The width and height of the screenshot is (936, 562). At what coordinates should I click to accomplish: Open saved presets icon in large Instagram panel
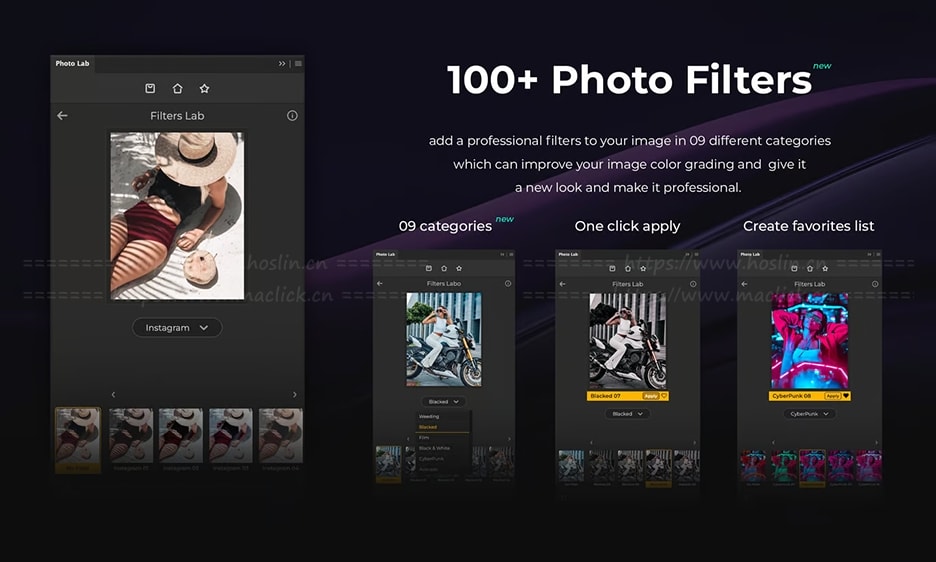[x=150, y=88]
